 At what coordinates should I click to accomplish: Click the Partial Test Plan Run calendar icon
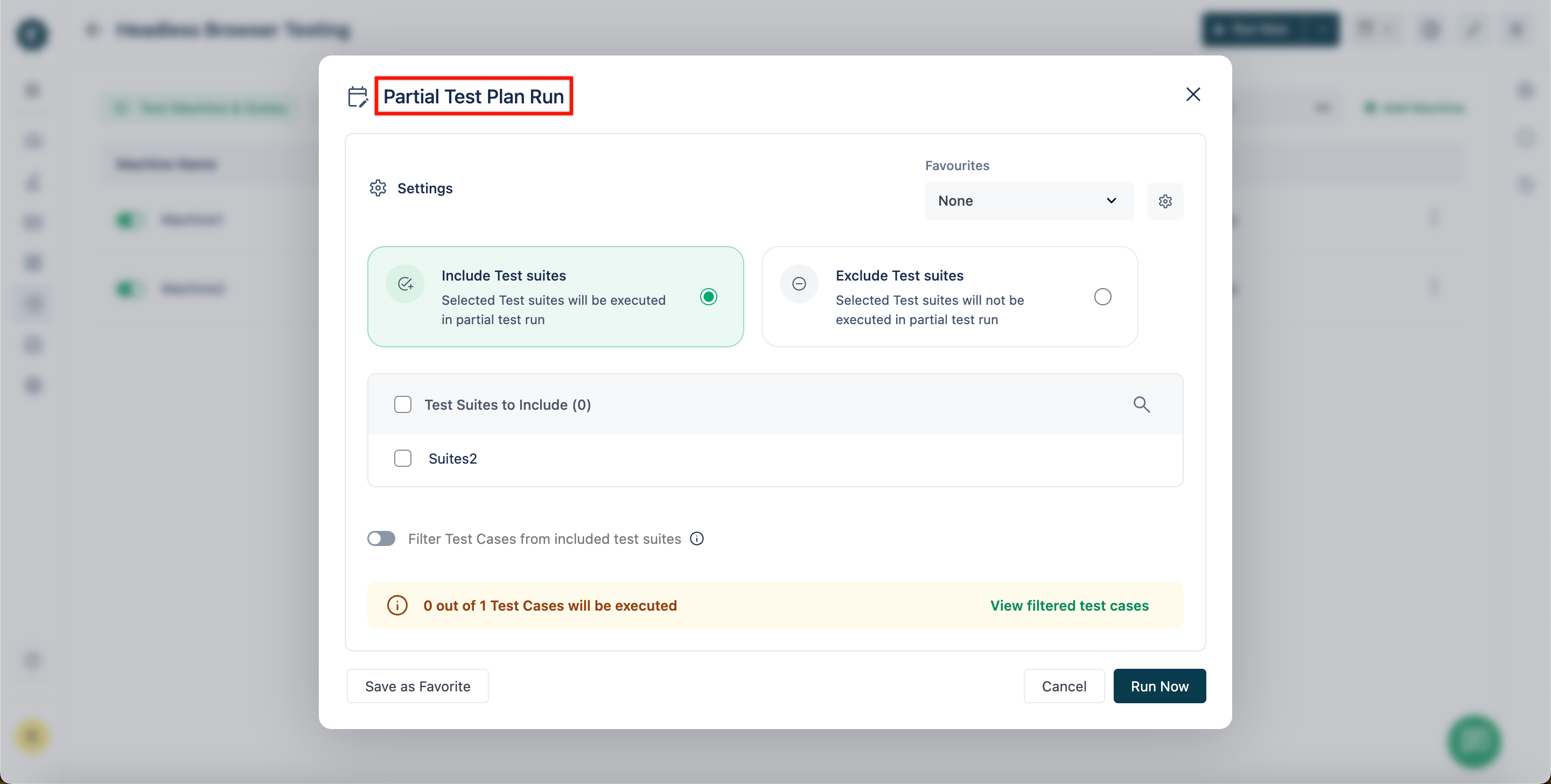coord(358,95)
